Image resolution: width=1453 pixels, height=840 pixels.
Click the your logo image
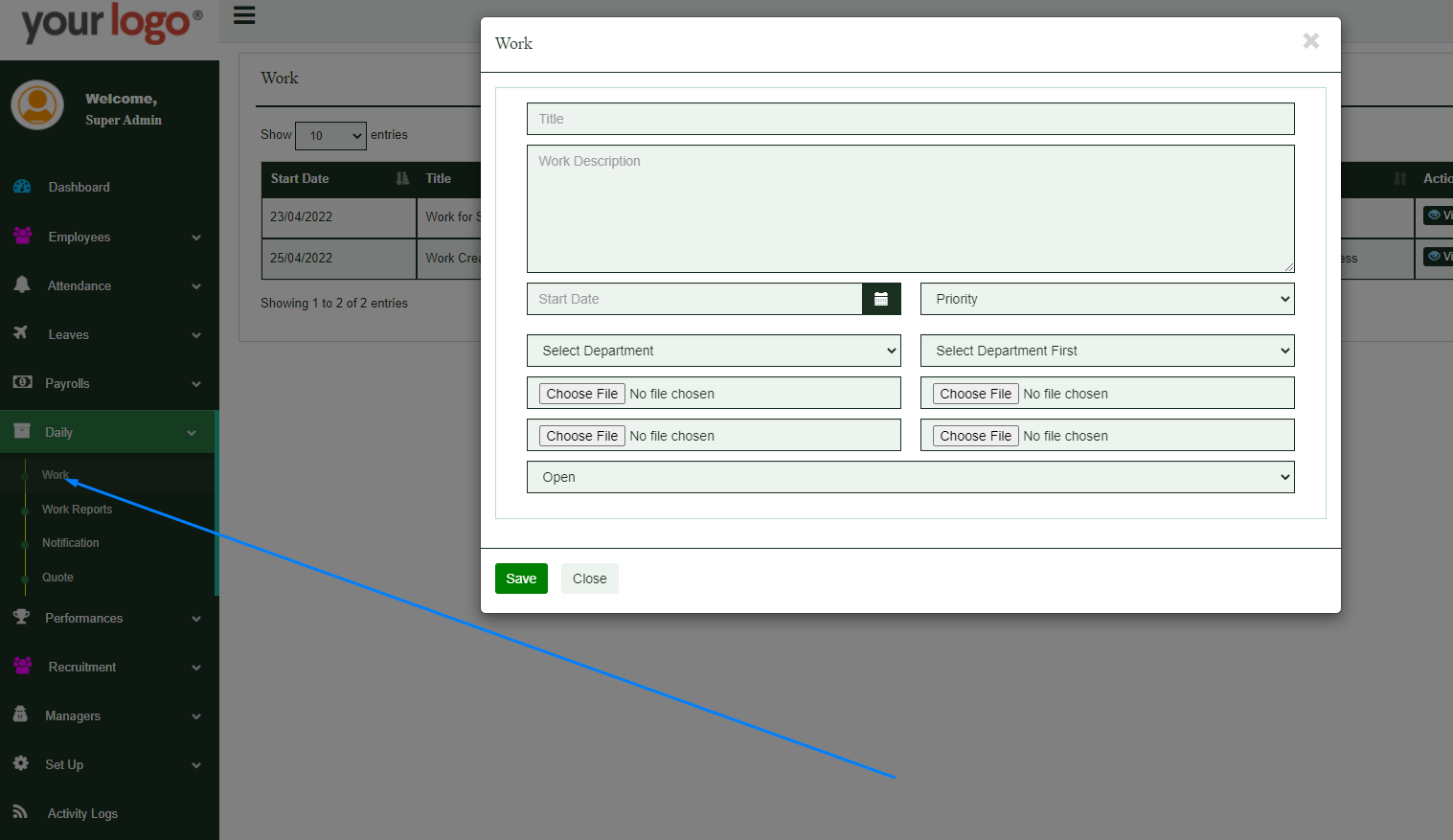click(111, 24)
